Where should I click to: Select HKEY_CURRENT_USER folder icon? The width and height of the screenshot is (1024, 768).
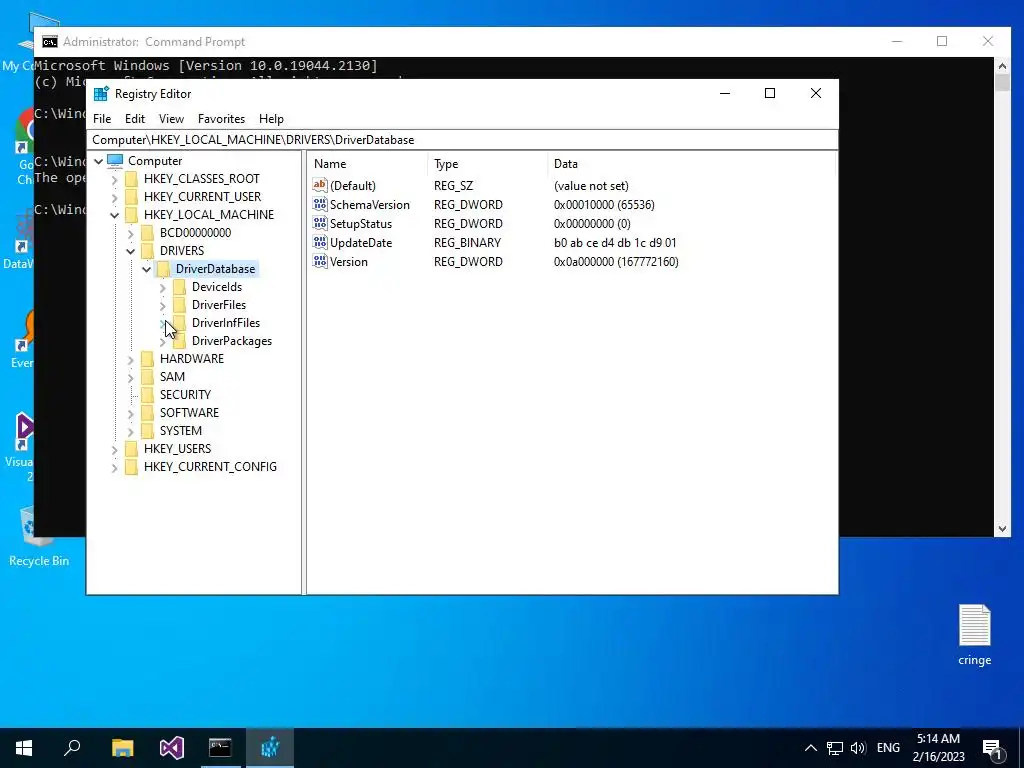click(x=131, y=197)
